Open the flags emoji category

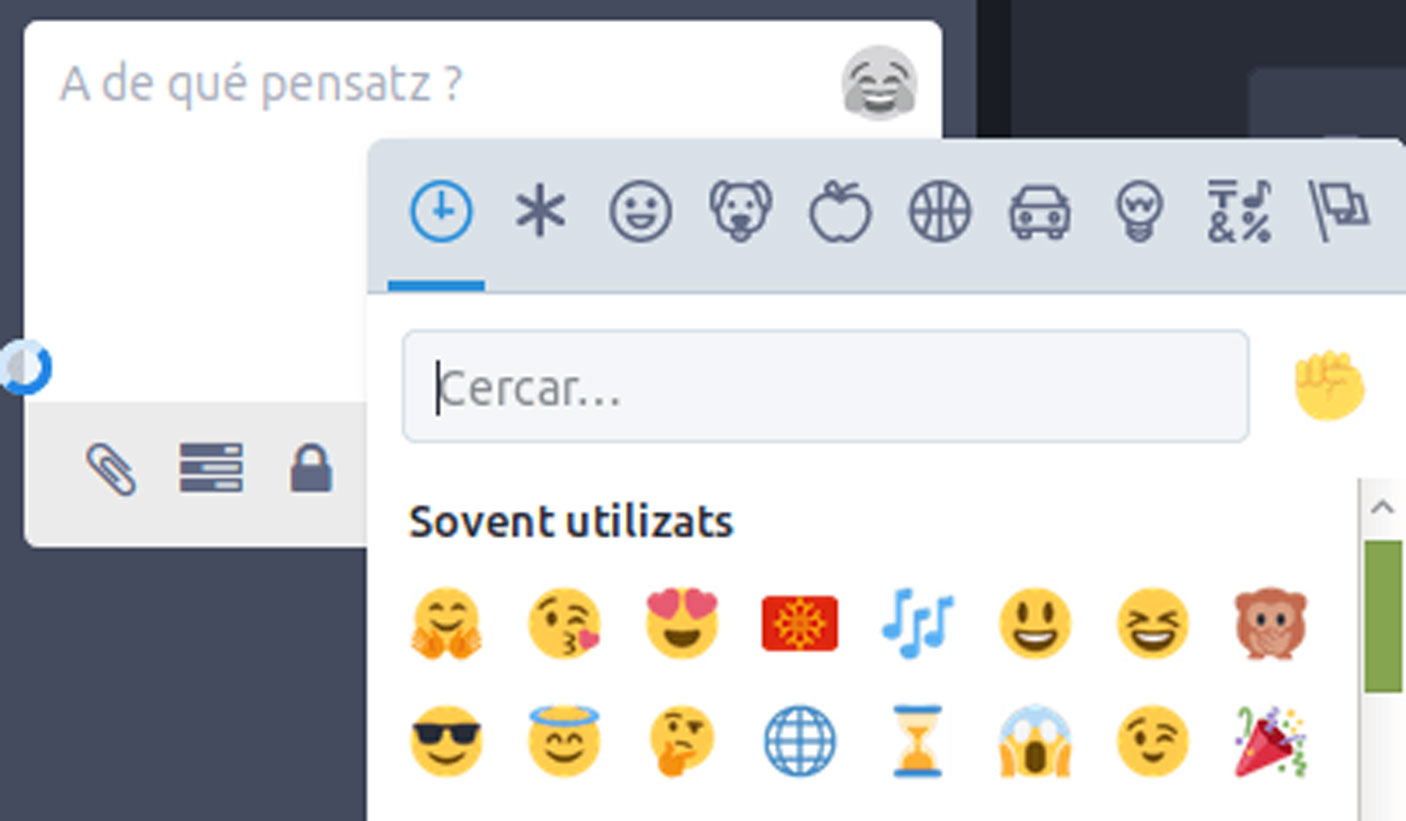pyautogui.click(x=1339, y=212)
